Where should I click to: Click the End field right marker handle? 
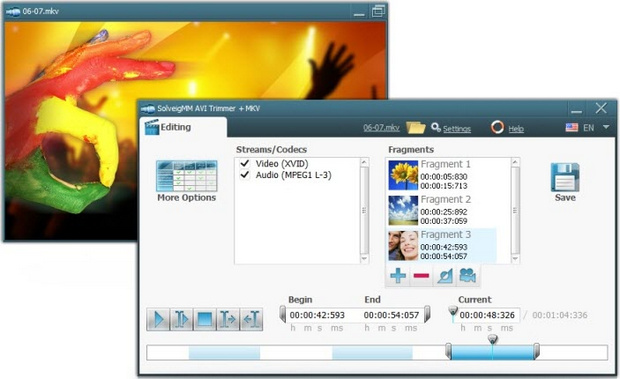(427, 314)
